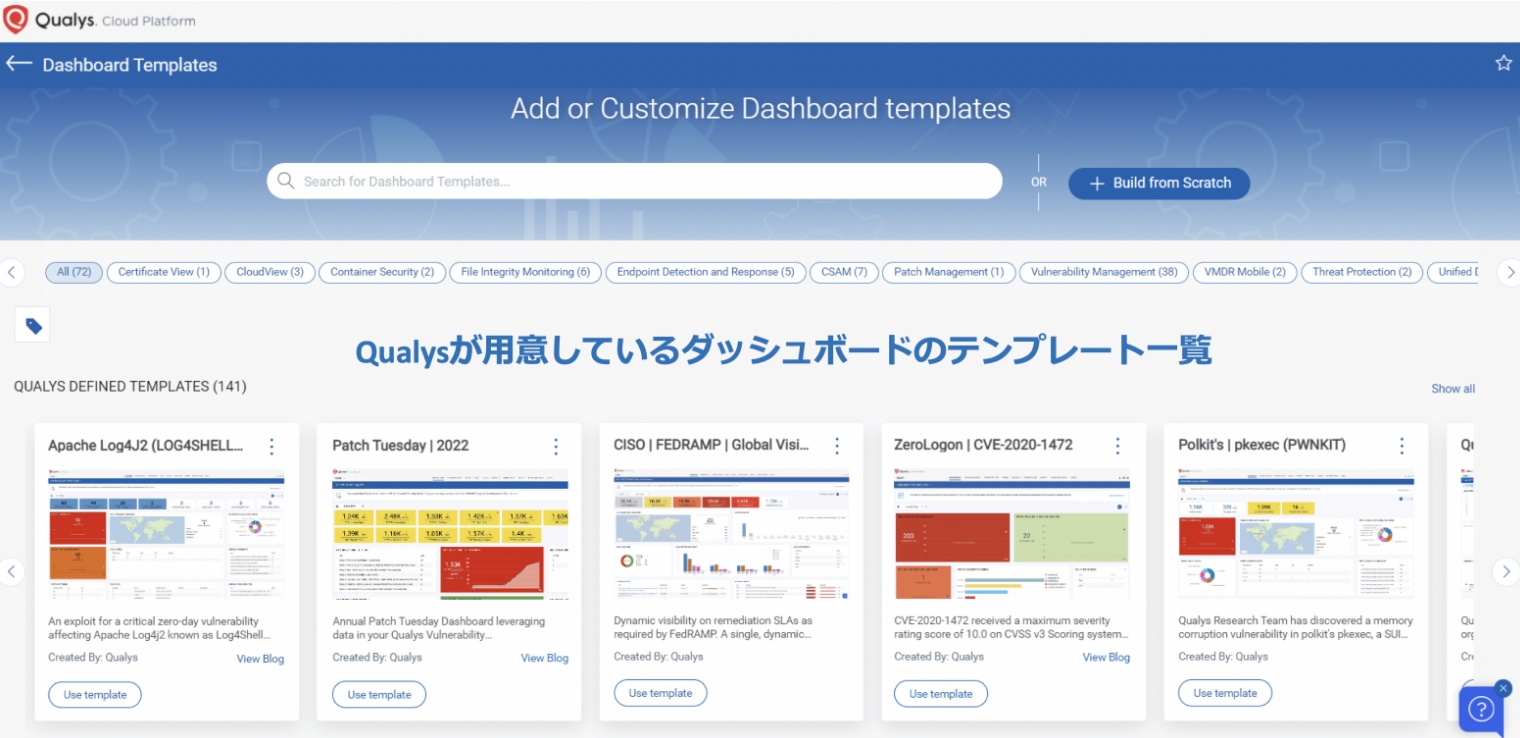Image resolution: width=1520 pixels, height=738 pixels.
Task: Show previous templates with carousel left arrow
Action: coord(12,572)
